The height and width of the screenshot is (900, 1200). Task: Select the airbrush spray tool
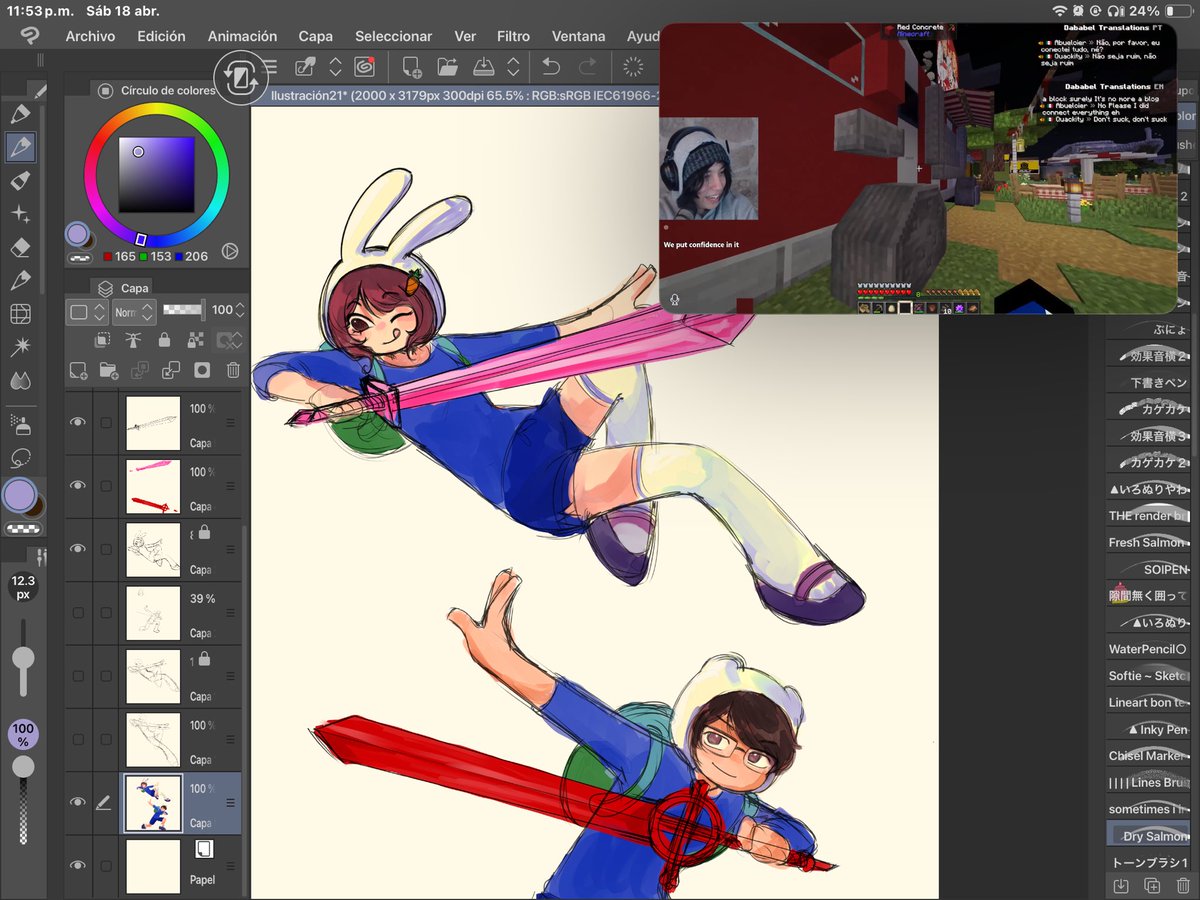(20, 424)
